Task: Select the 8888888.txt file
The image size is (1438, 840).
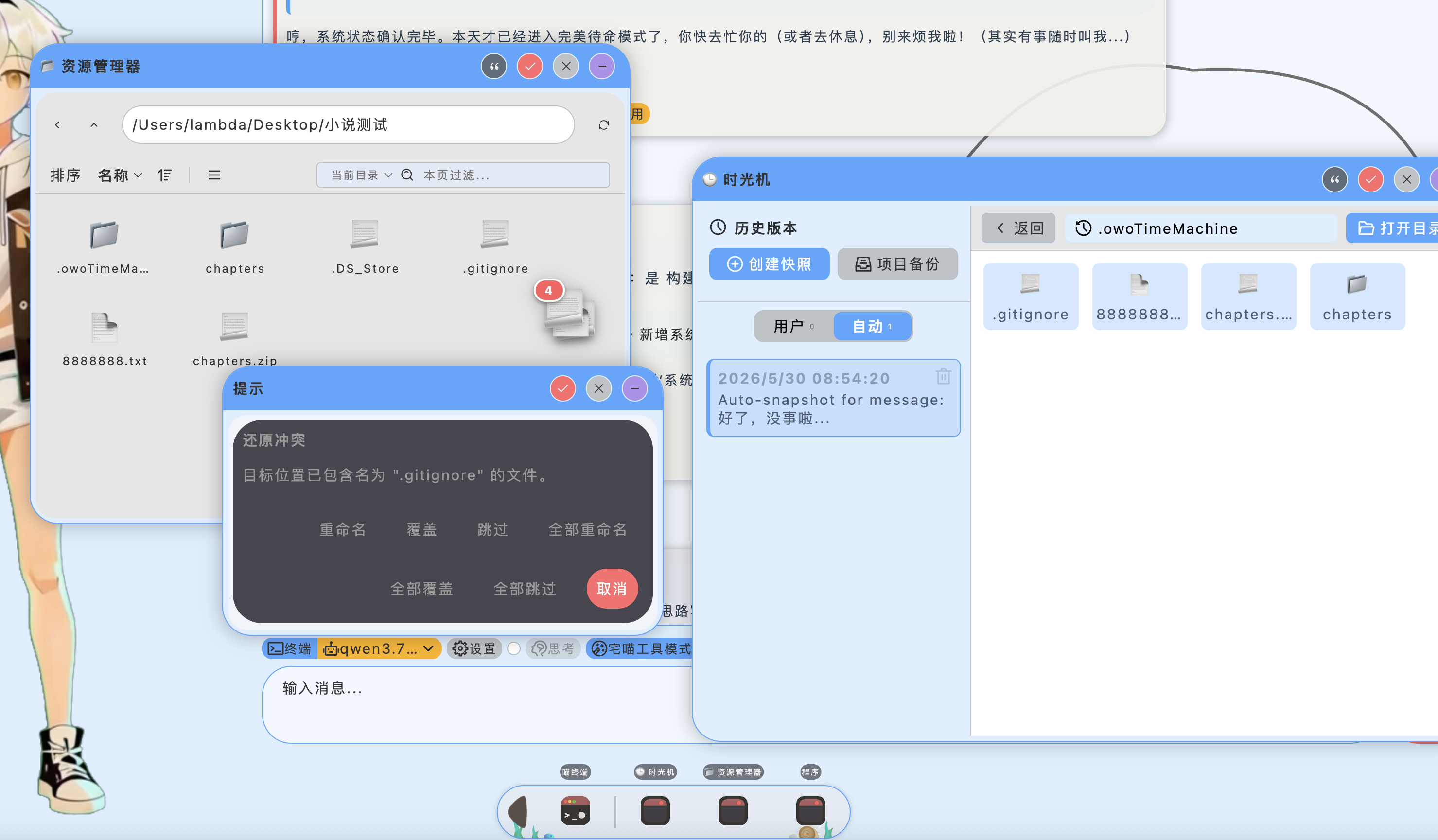Action: point(105,339)
